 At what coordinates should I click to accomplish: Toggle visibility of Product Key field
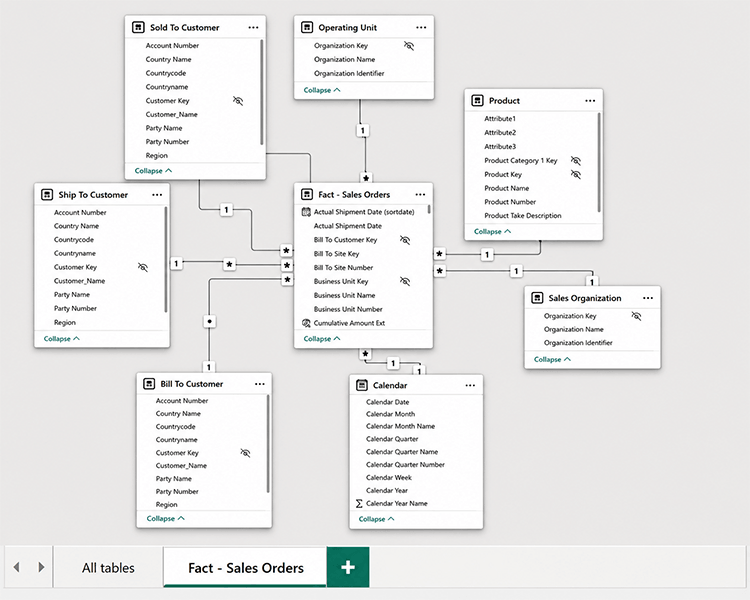[x=576, y=174]
